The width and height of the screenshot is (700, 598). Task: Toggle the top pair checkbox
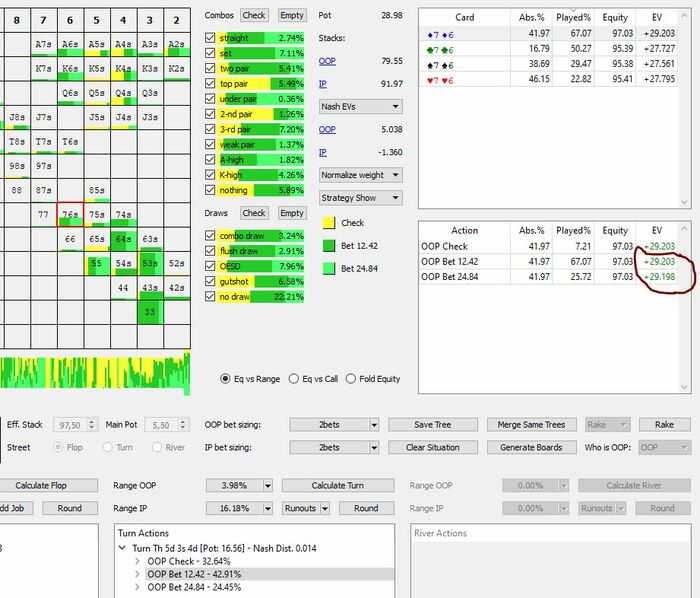click(210, 83)
